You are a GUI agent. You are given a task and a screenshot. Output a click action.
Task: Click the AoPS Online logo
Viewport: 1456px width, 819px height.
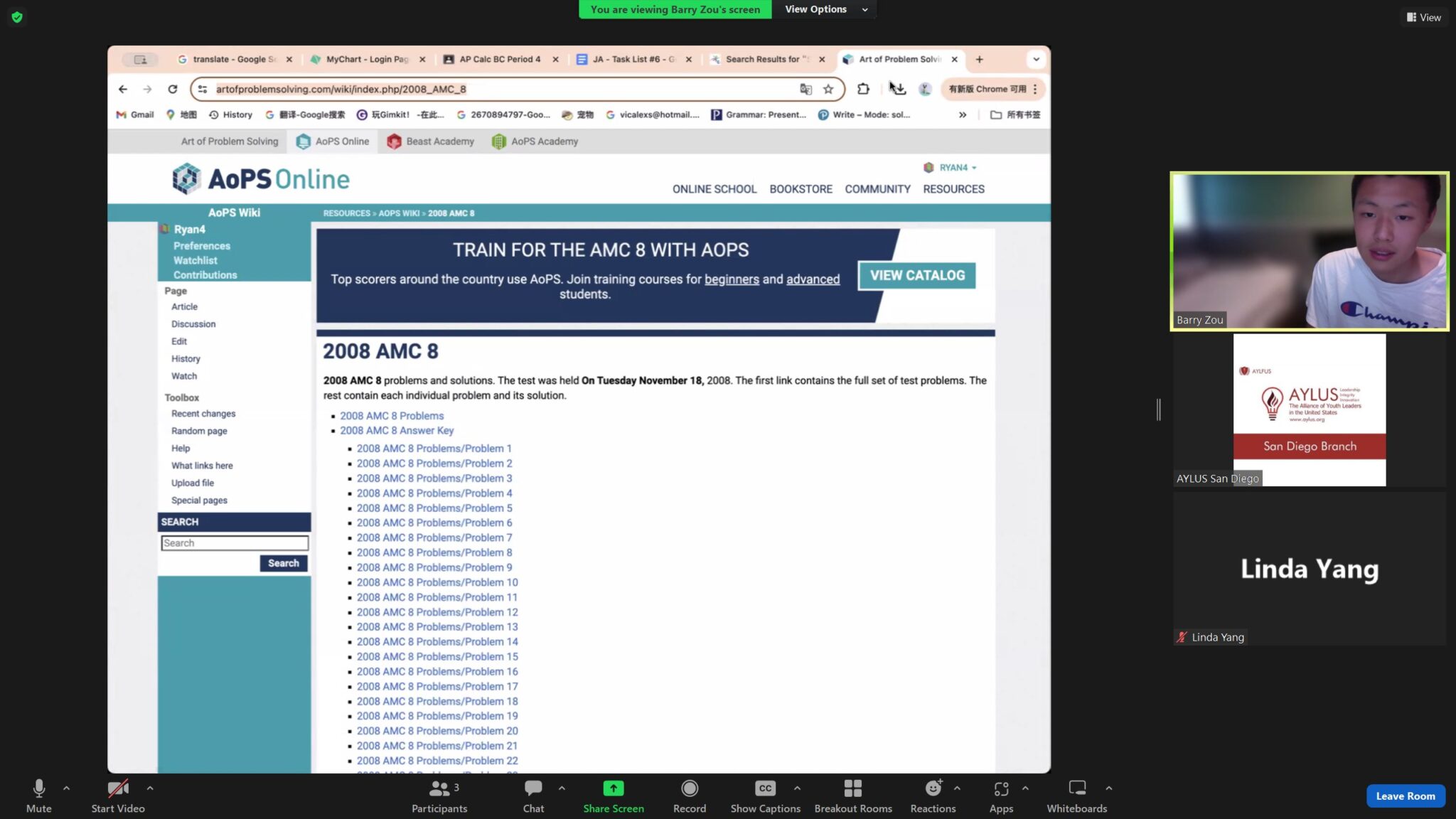pos(260,178)
